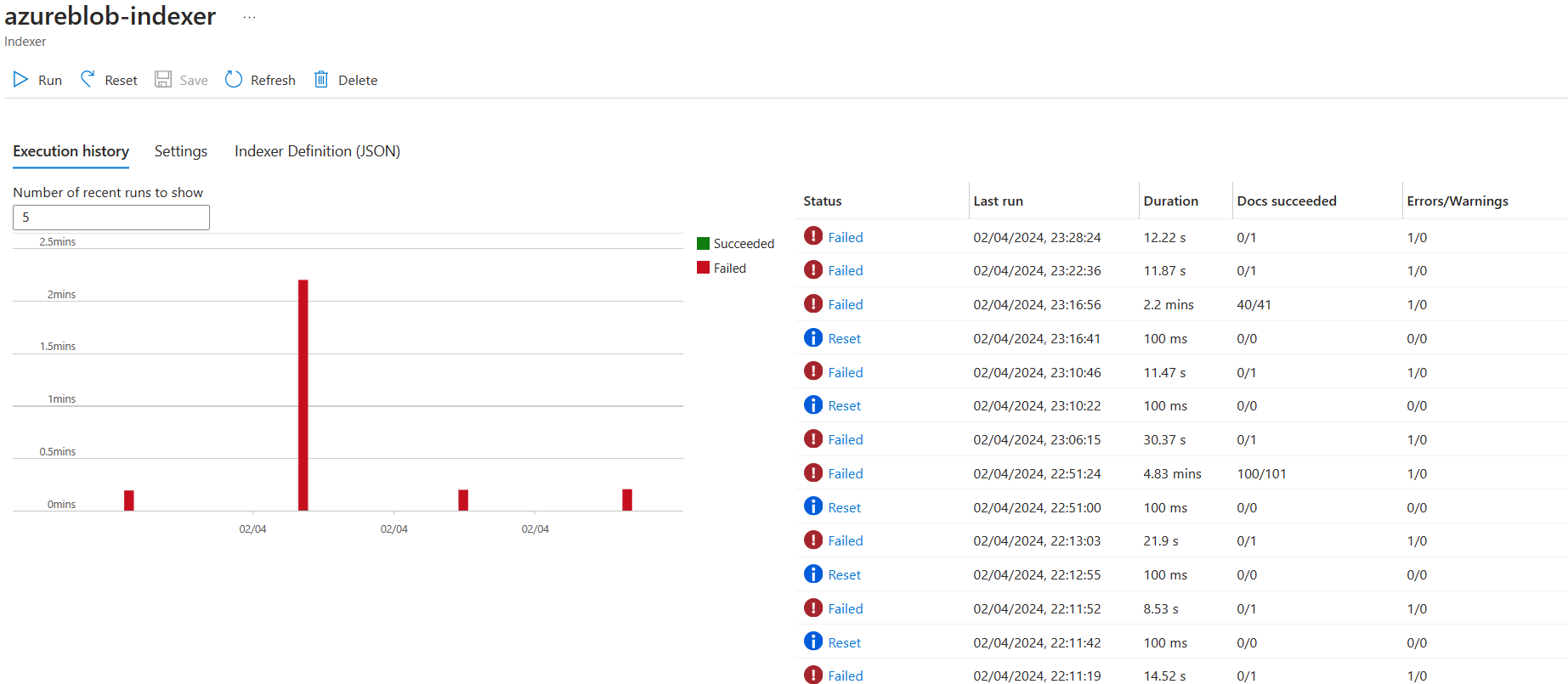Click failed status icon for 23:10:46 run

(813, 371)
